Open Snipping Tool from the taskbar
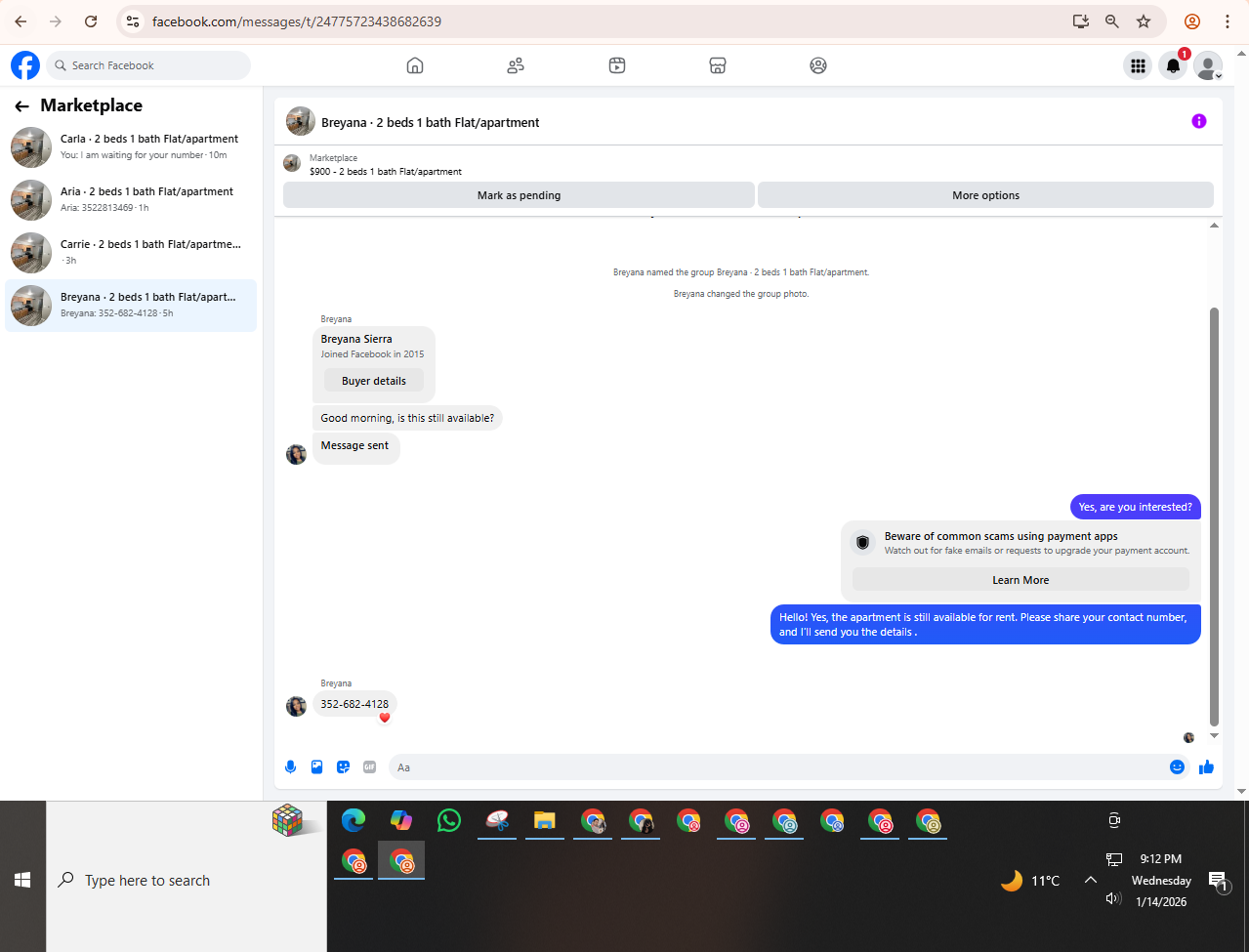1249x952 pixels. coord(497,820)
